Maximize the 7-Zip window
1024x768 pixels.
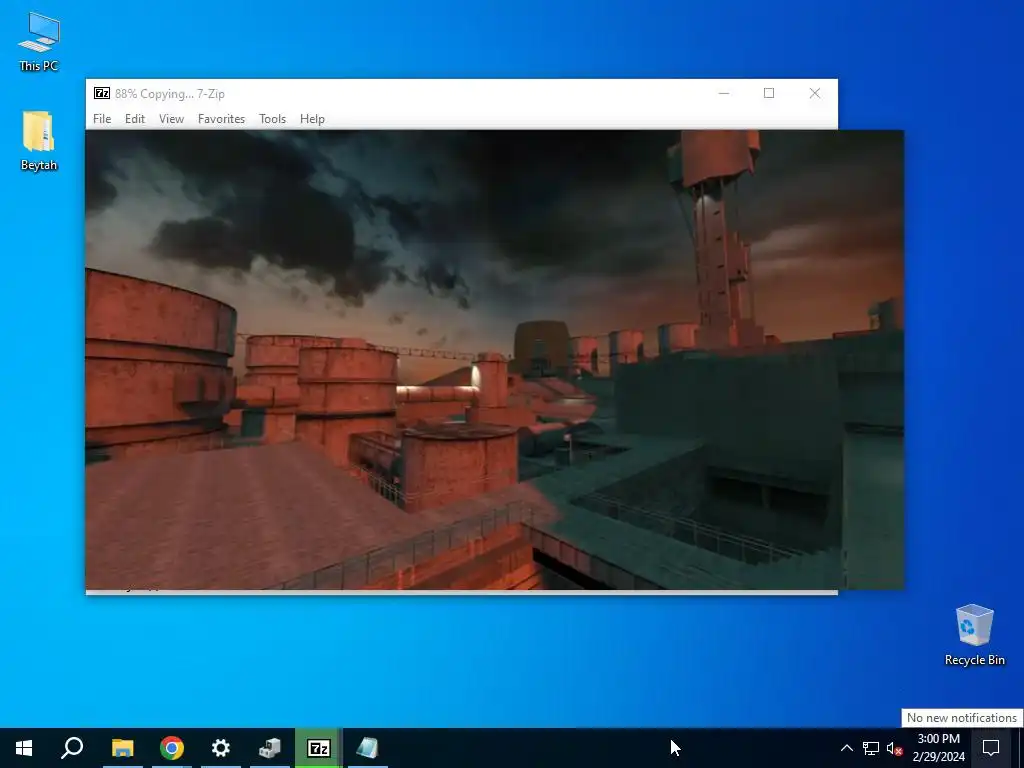(769, 93)
